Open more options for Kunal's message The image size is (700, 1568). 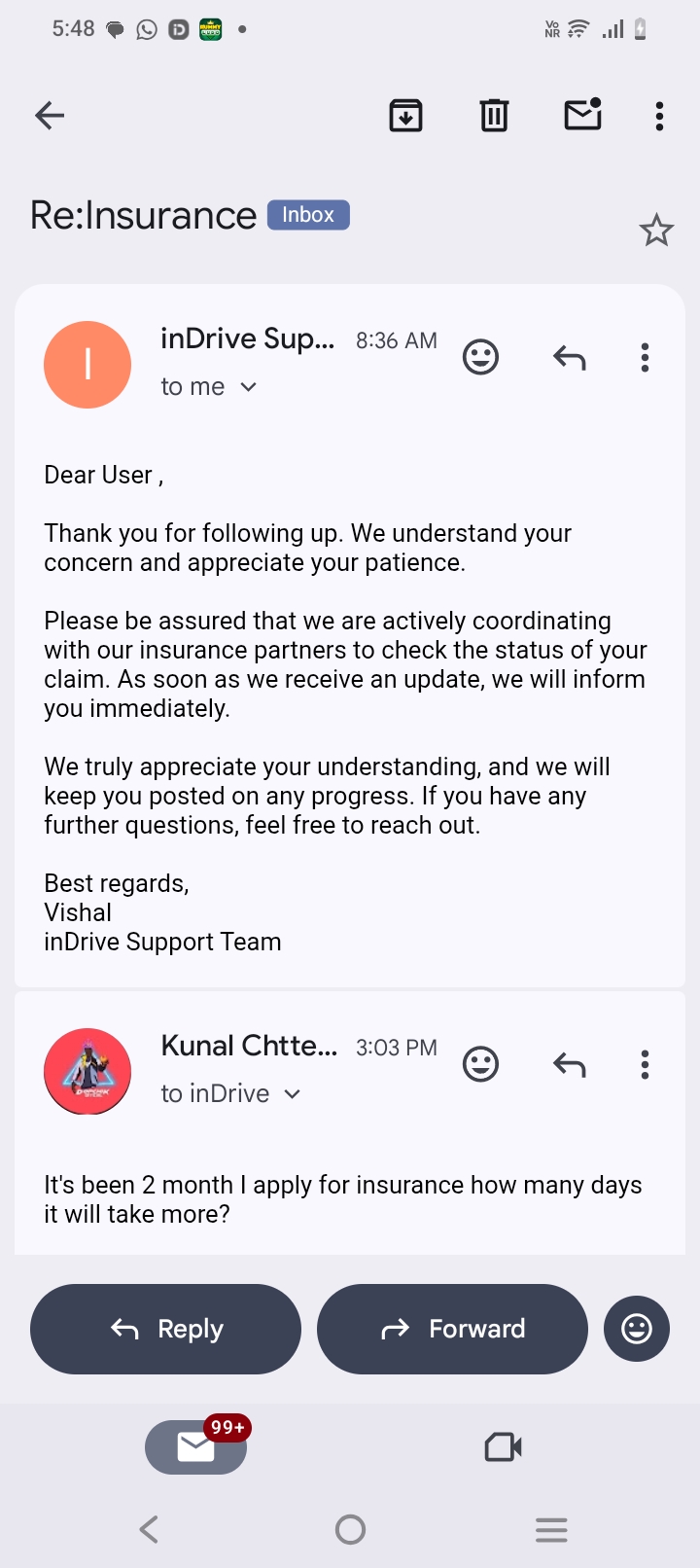pyautogui.click(x=645, y=1065)
